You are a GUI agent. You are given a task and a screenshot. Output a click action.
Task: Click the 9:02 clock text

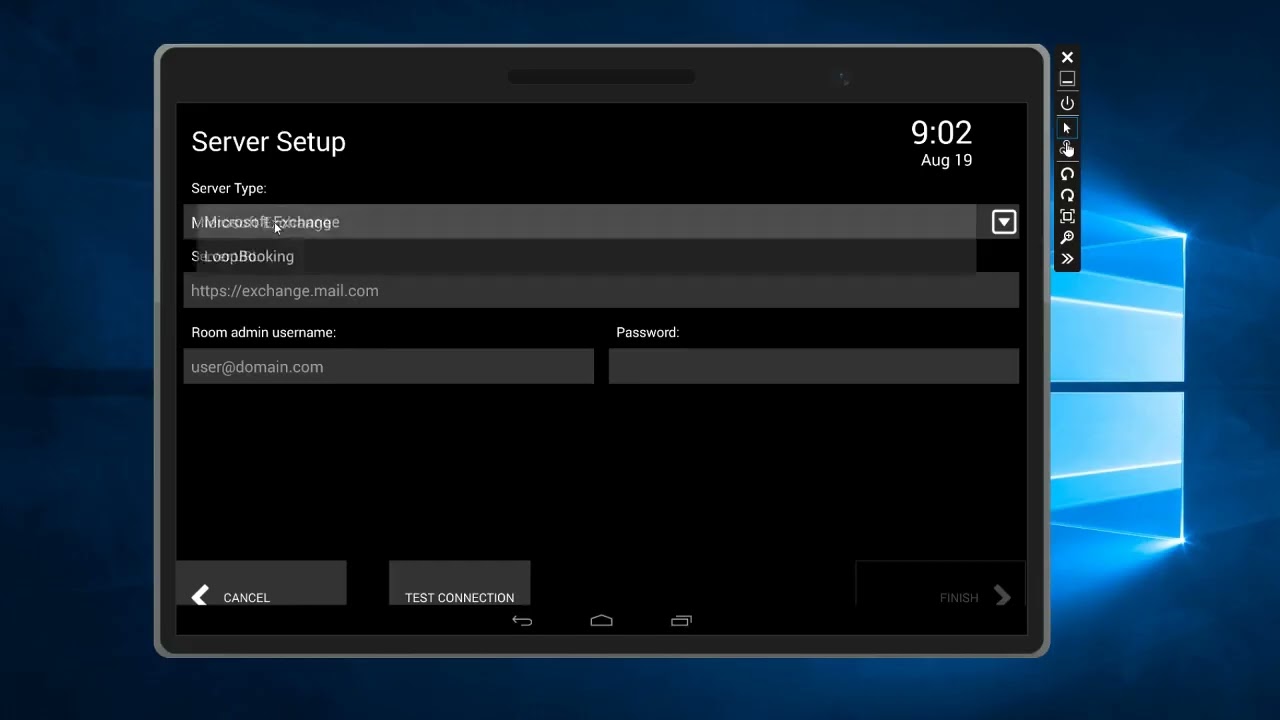941,132
